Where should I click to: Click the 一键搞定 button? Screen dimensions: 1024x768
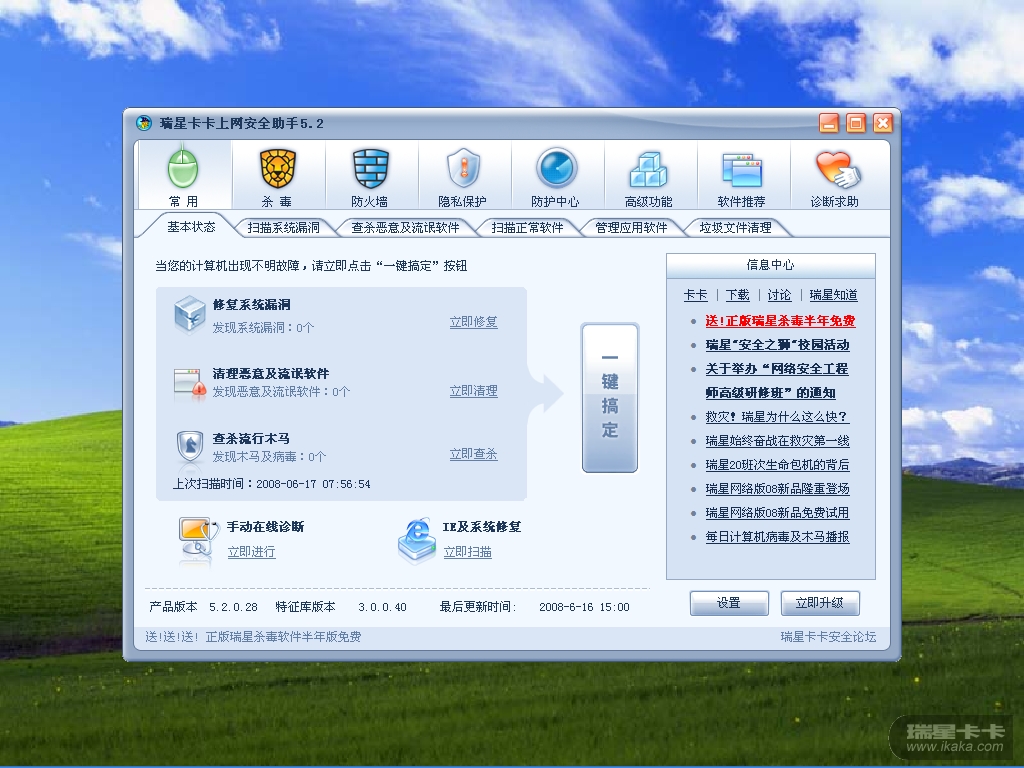tap(609, 397)
